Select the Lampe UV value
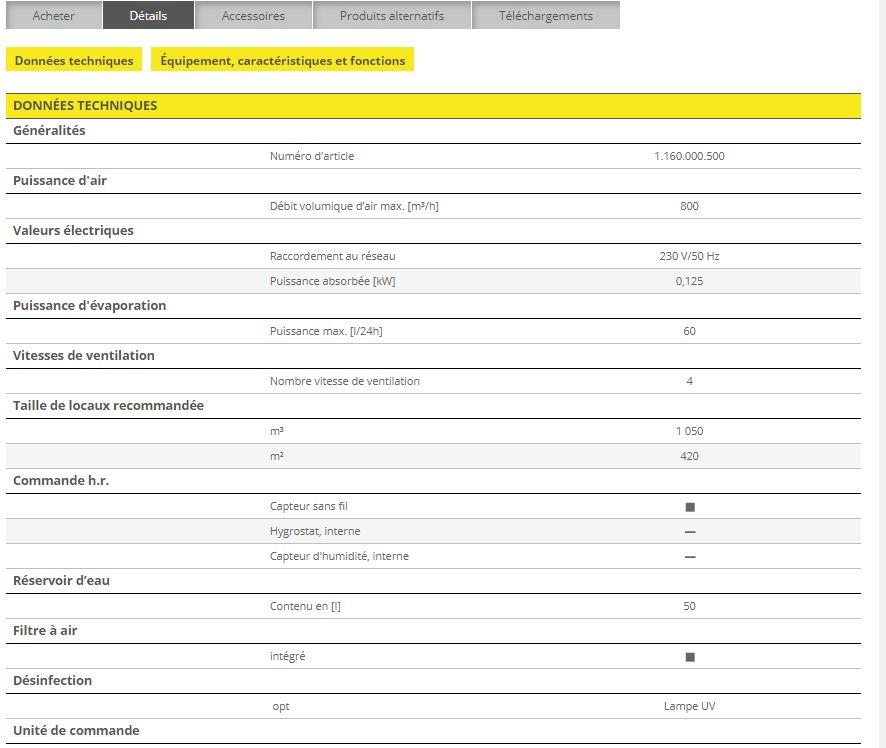The width and height of the screenshot is (886, 748). 689,706
